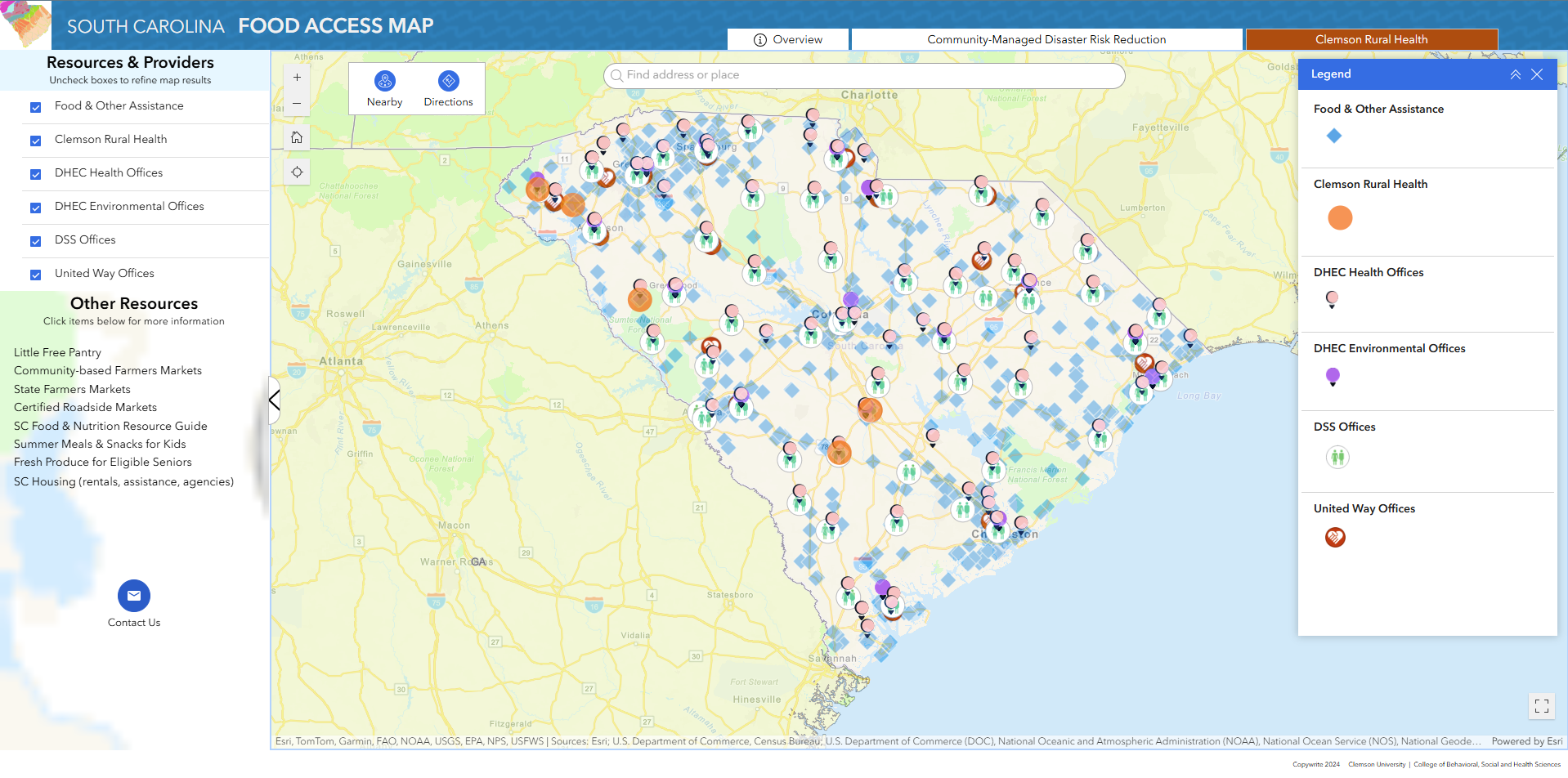
Task: Zoom out on the map
Action: click(x=297, y=104)
